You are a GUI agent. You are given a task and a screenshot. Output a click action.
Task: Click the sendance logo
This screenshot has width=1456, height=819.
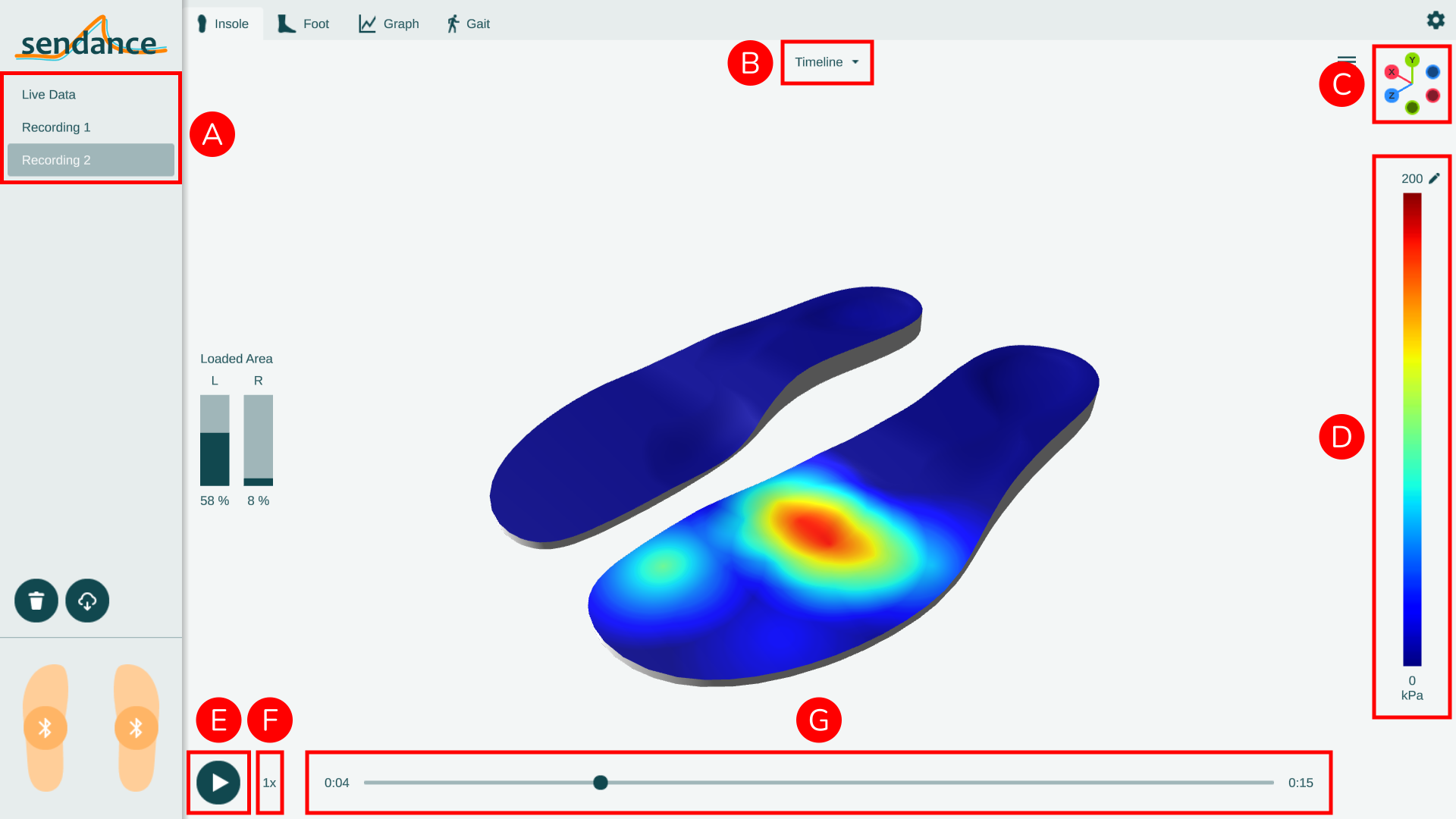(91, 38)
